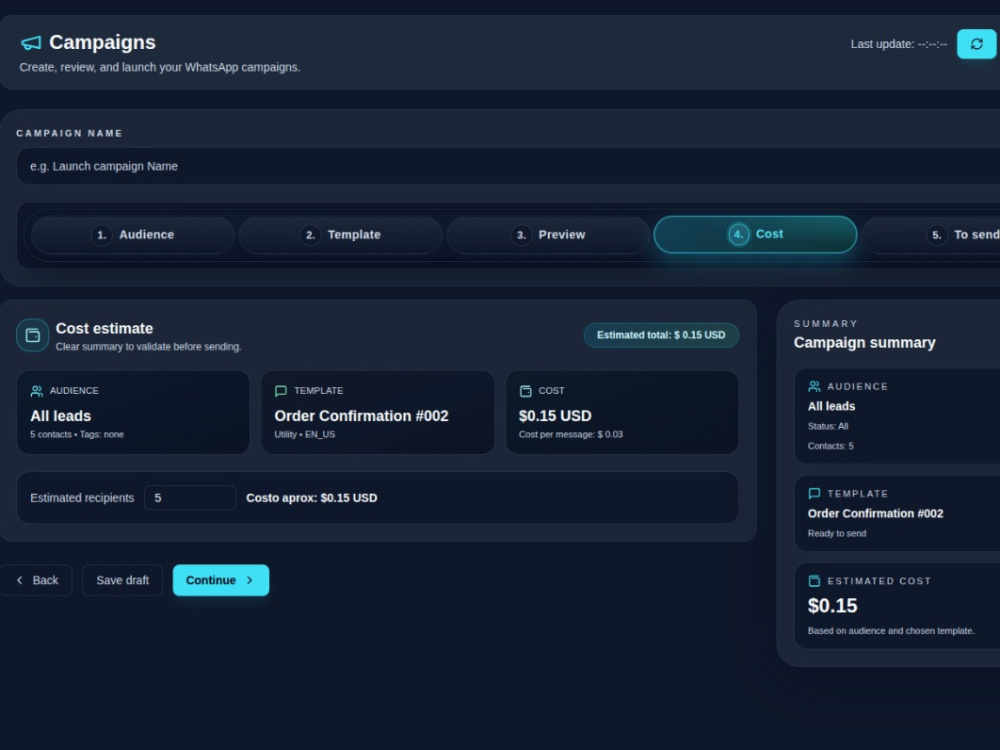Focus the Campaign name input field

[508, 166]
